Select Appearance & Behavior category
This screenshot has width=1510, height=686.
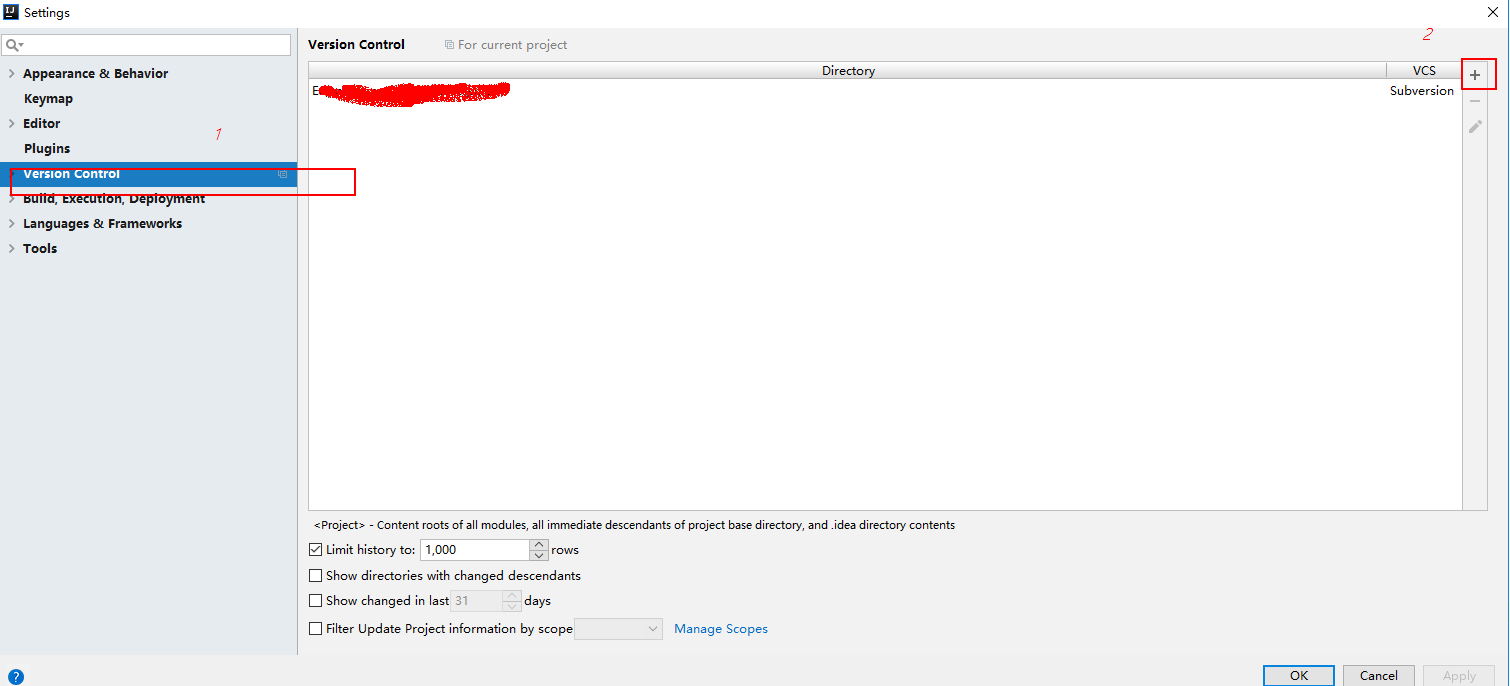pos(96,74)
